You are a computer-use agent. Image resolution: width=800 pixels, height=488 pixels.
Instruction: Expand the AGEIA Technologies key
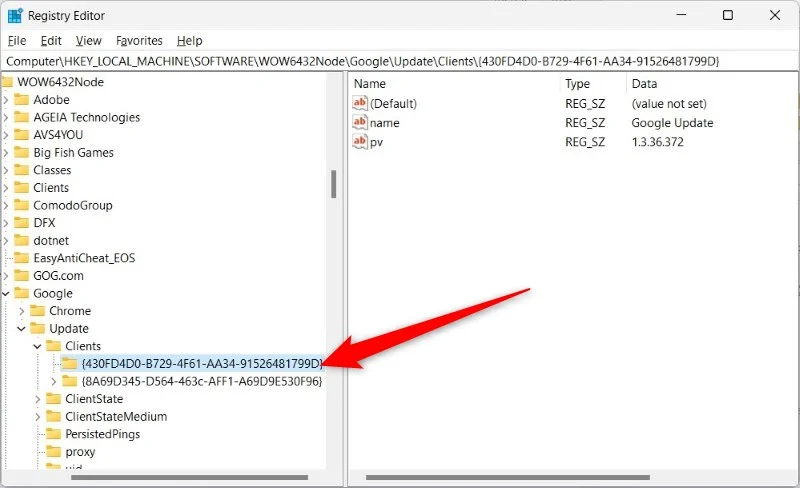click(7, 117)
